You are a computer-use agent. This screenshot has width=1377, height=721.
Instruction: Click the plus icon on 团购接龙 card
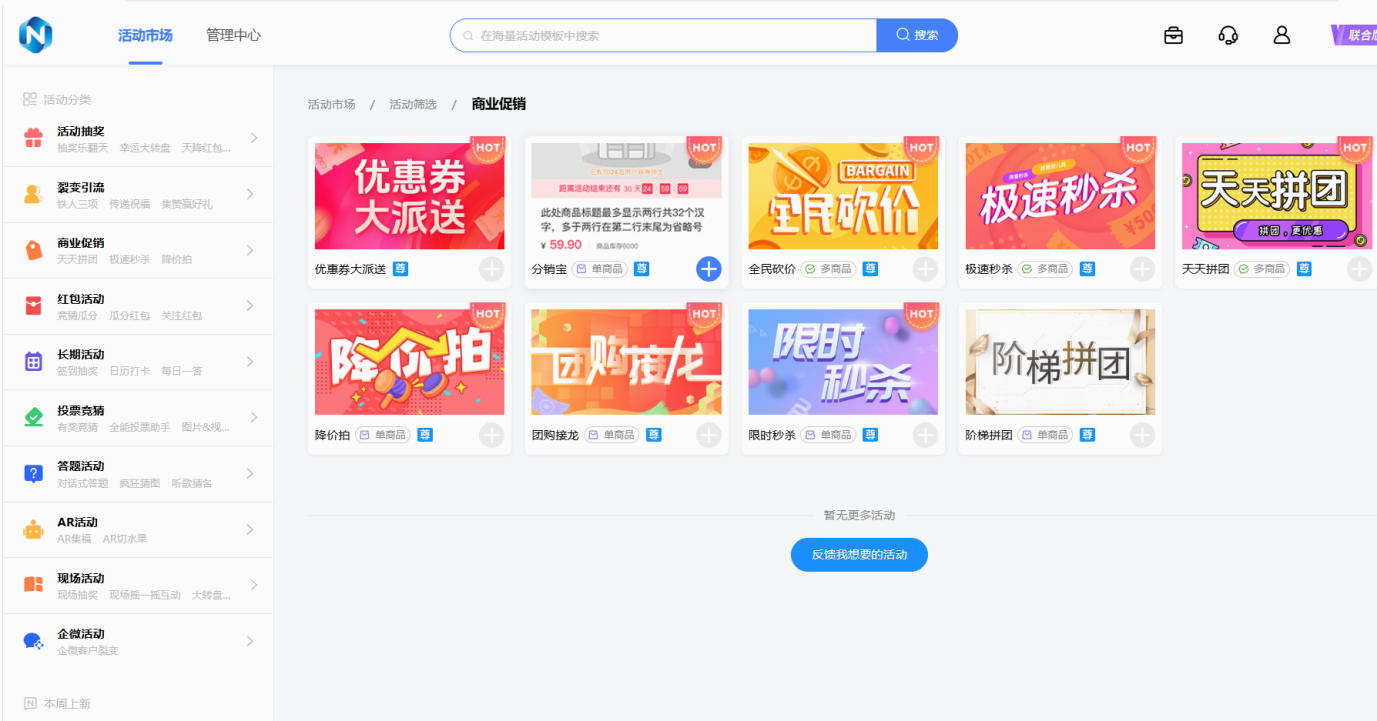(x=708, y=435)
